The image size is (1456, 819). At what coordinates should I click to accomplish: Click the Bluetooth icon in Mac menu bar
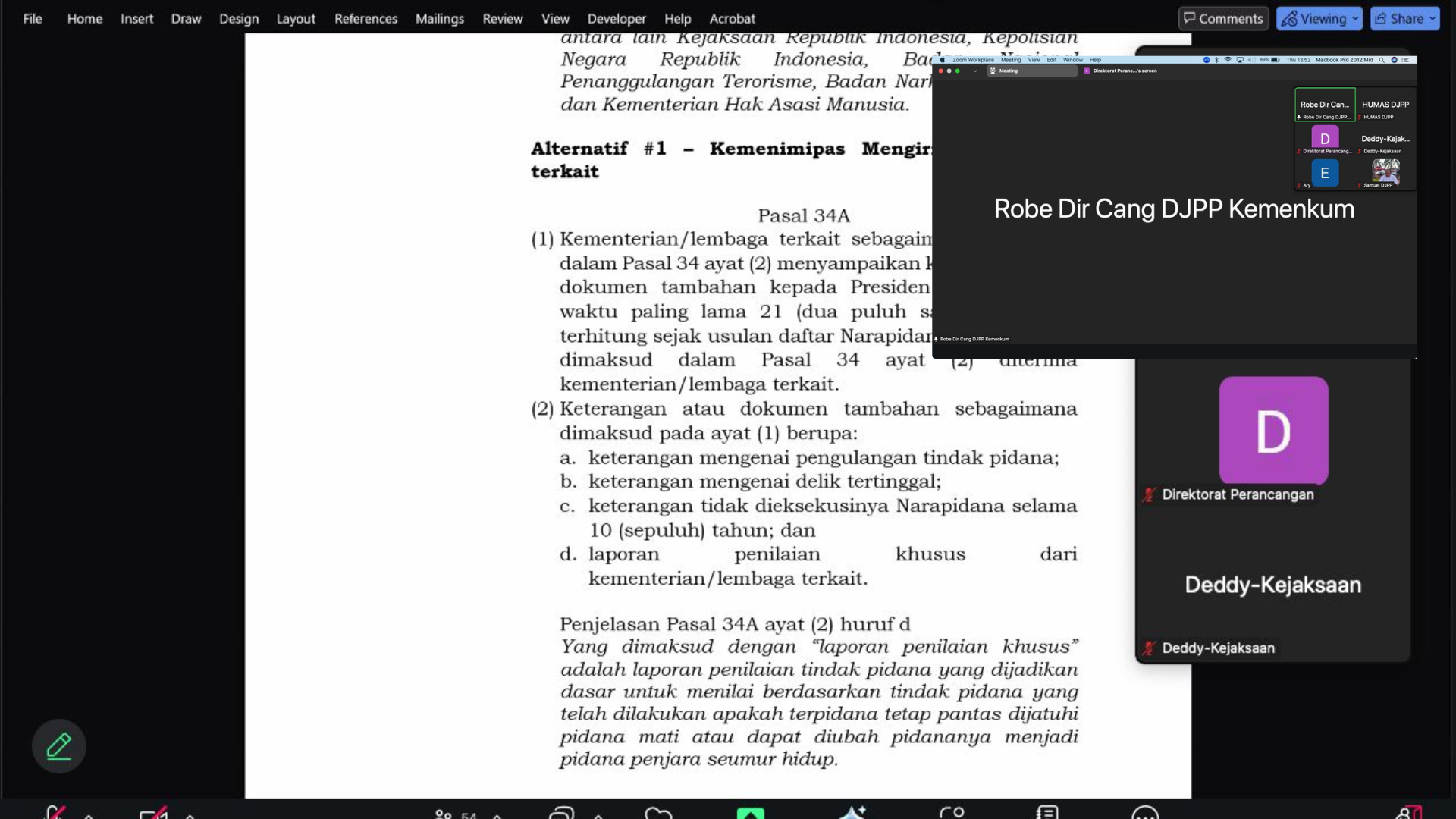[1216, 60]
